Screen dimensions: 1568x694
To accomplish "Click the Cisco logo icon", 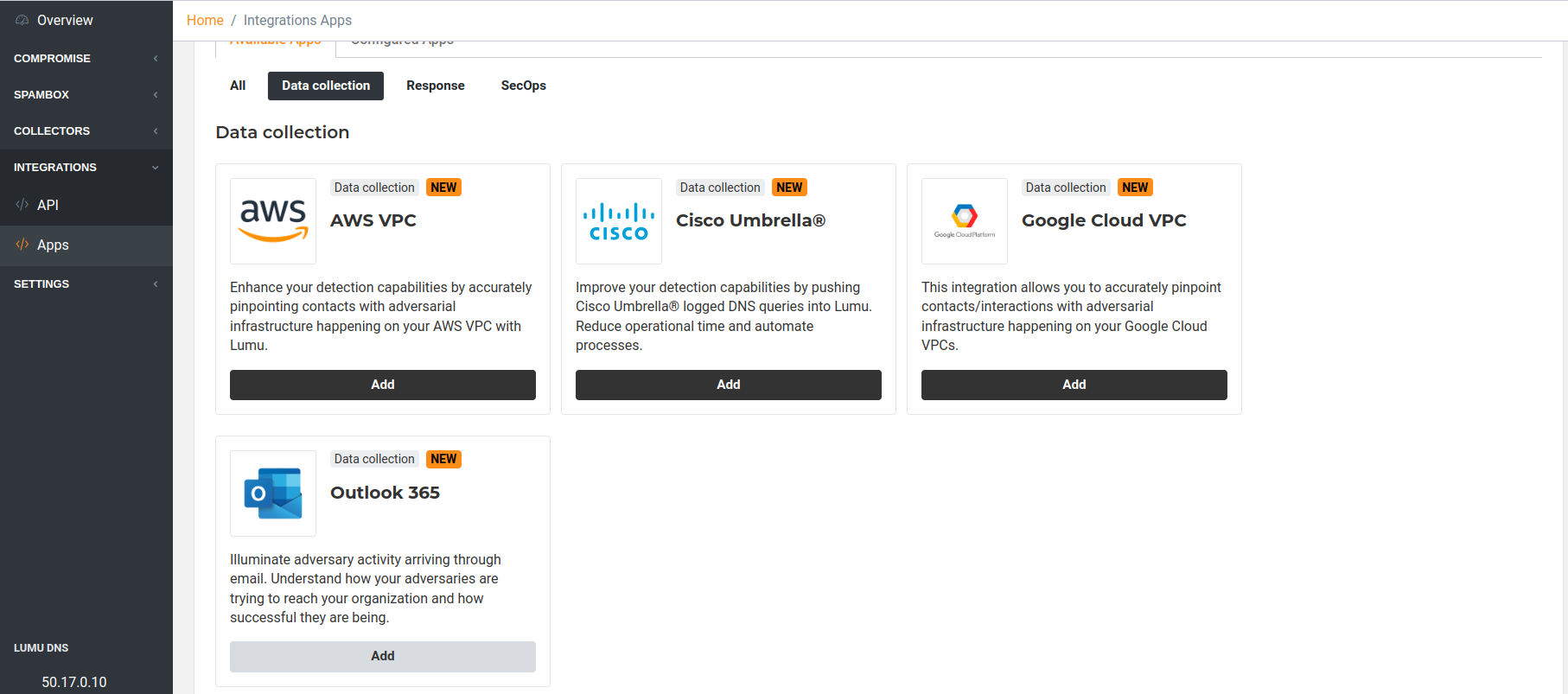I will tap(619, 221).
